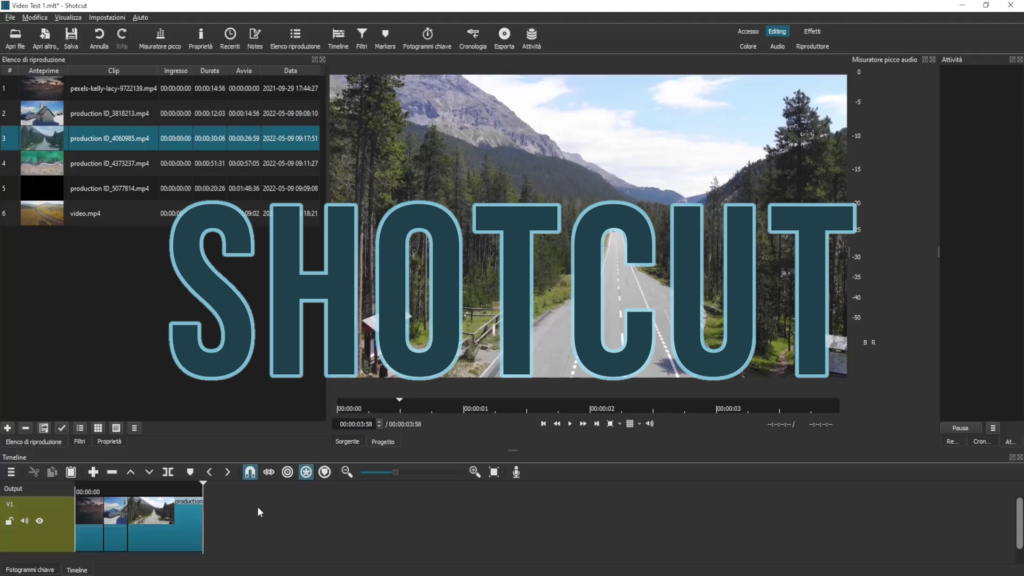1024x576 pixels.
Task: Open the Impostazioni menu
Action: click(107, 18)
